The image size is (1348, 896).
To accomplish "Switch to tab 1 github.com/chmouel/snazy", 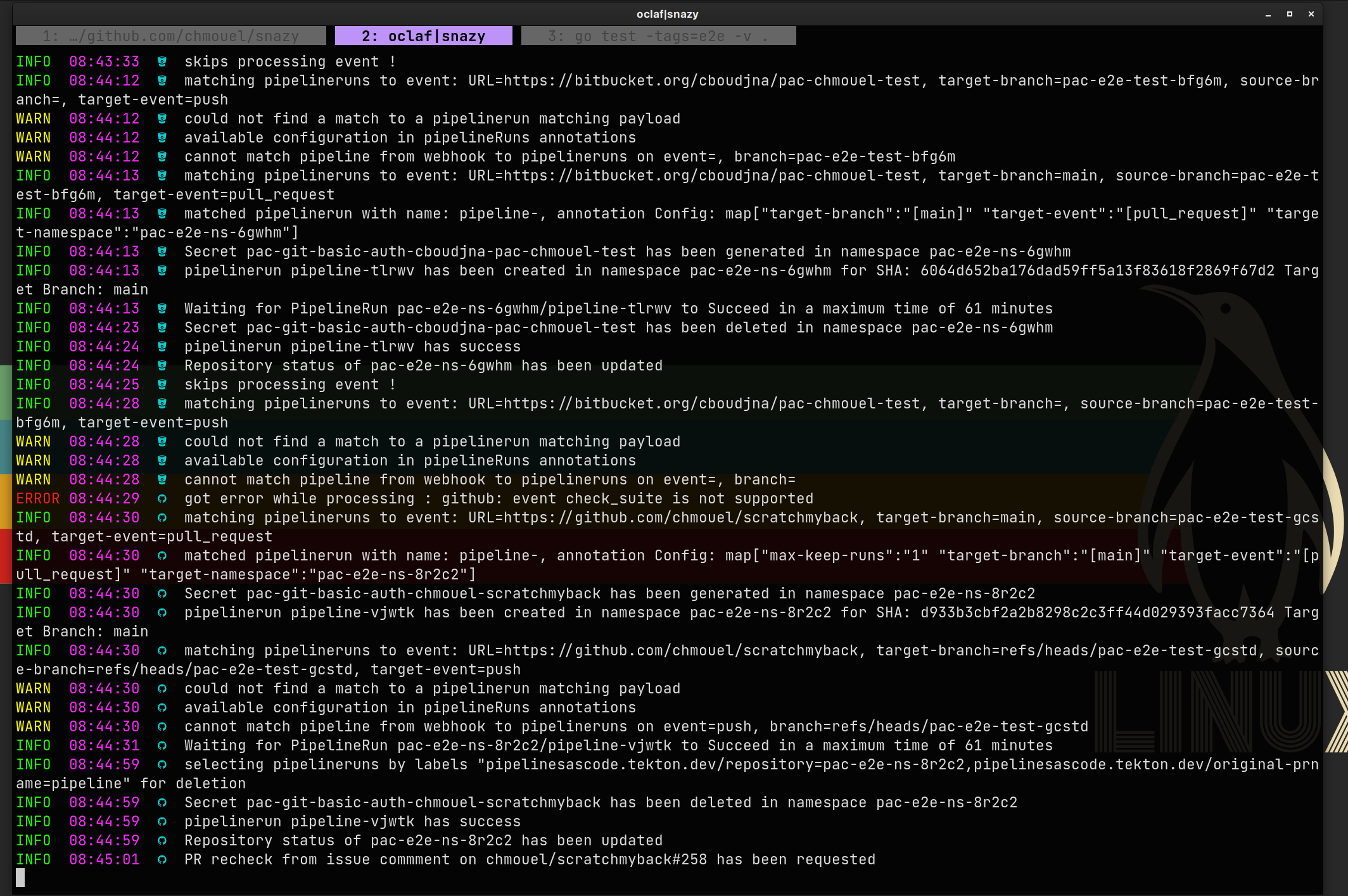I will click(170, 36).
